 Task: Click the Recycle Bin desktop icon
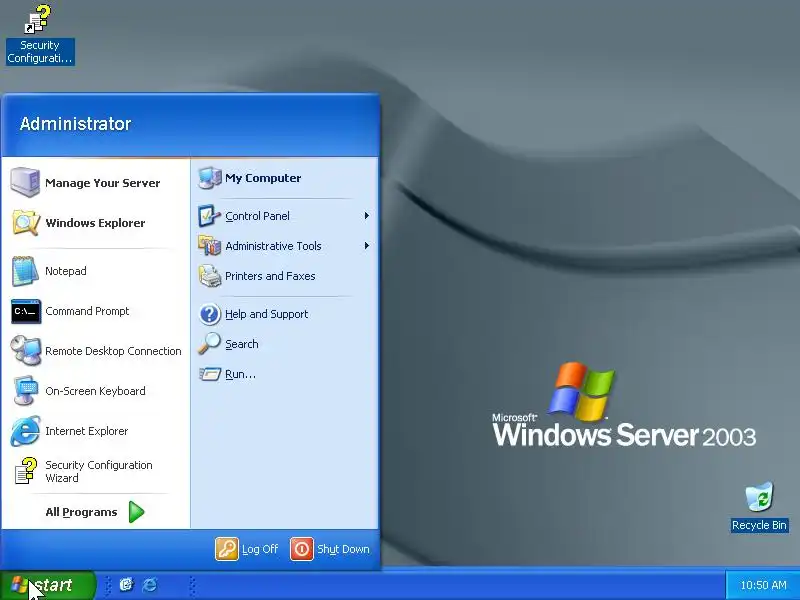759,496
